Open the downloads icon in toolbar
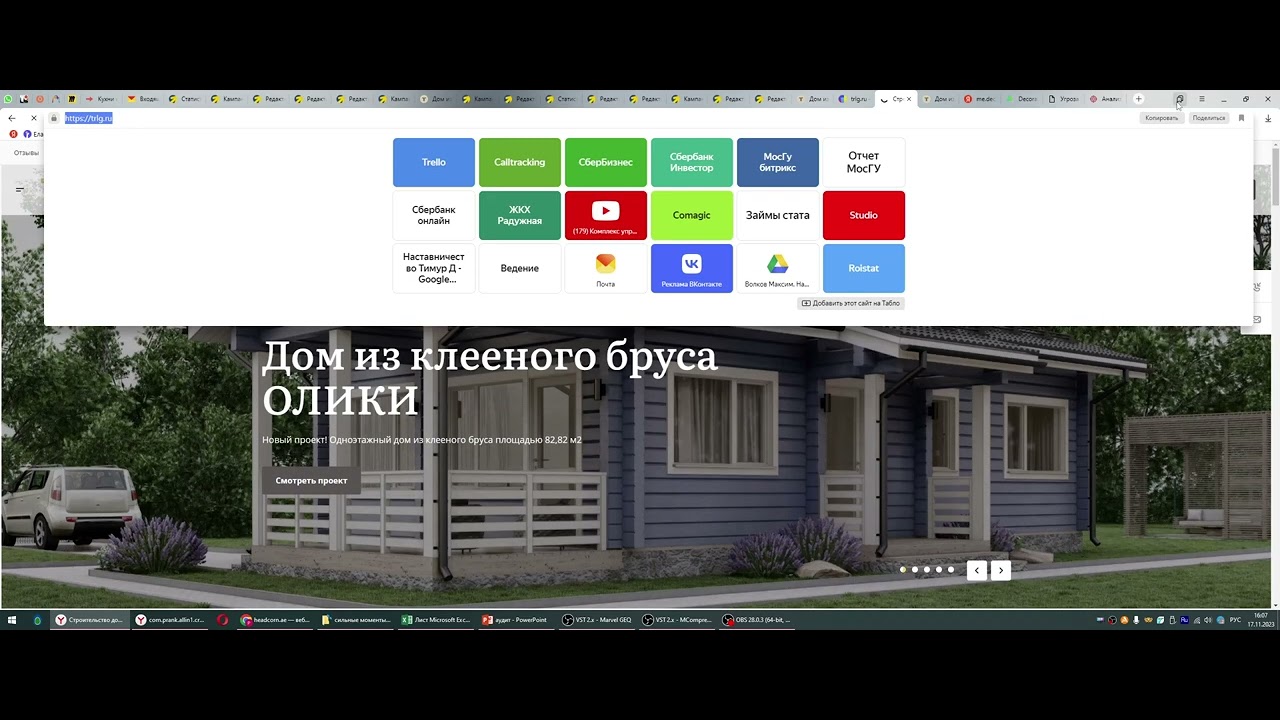The image size is (1280, 720). tap(1268, 118)
